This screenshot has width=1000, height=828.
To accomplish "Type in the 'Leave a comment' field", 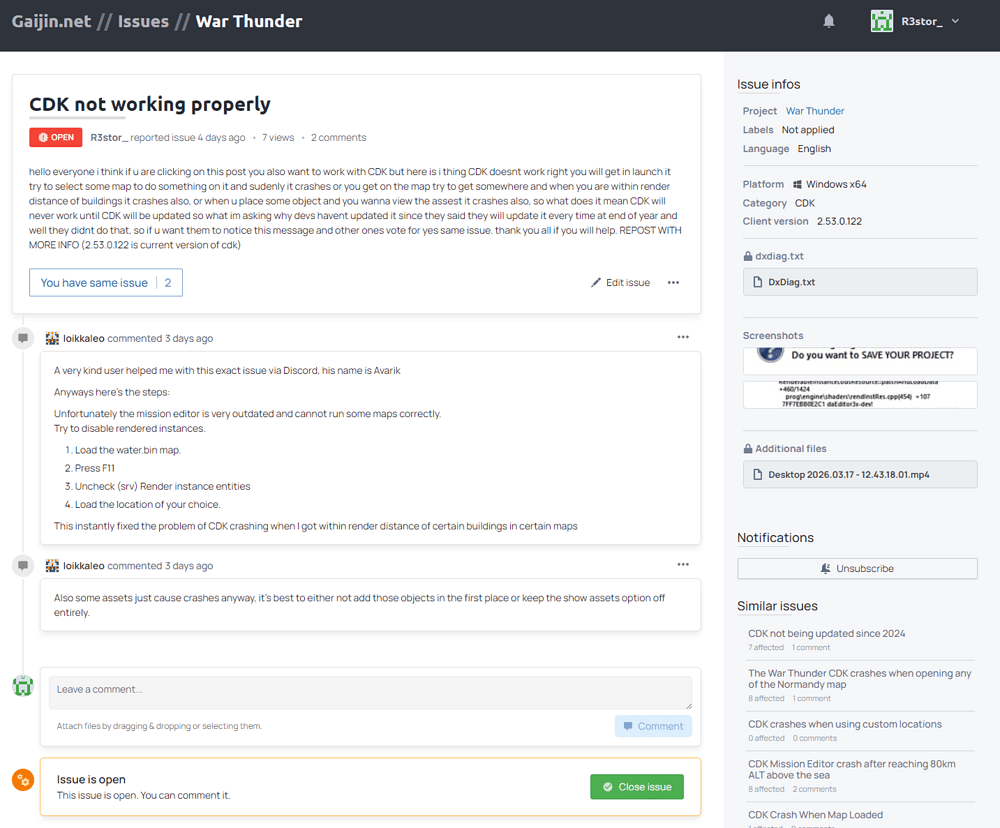I will click(x=370, y=693).
